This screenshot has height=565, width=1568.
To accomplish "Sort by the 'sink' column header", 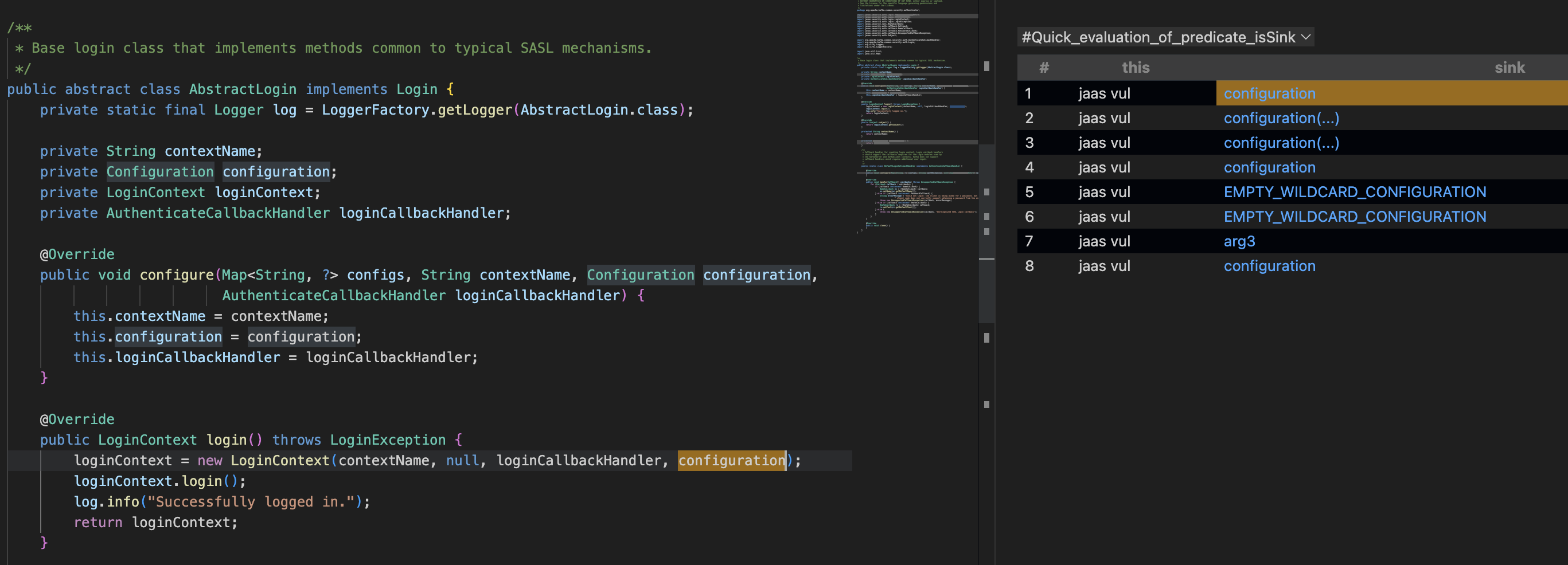I will [1510, 68].
